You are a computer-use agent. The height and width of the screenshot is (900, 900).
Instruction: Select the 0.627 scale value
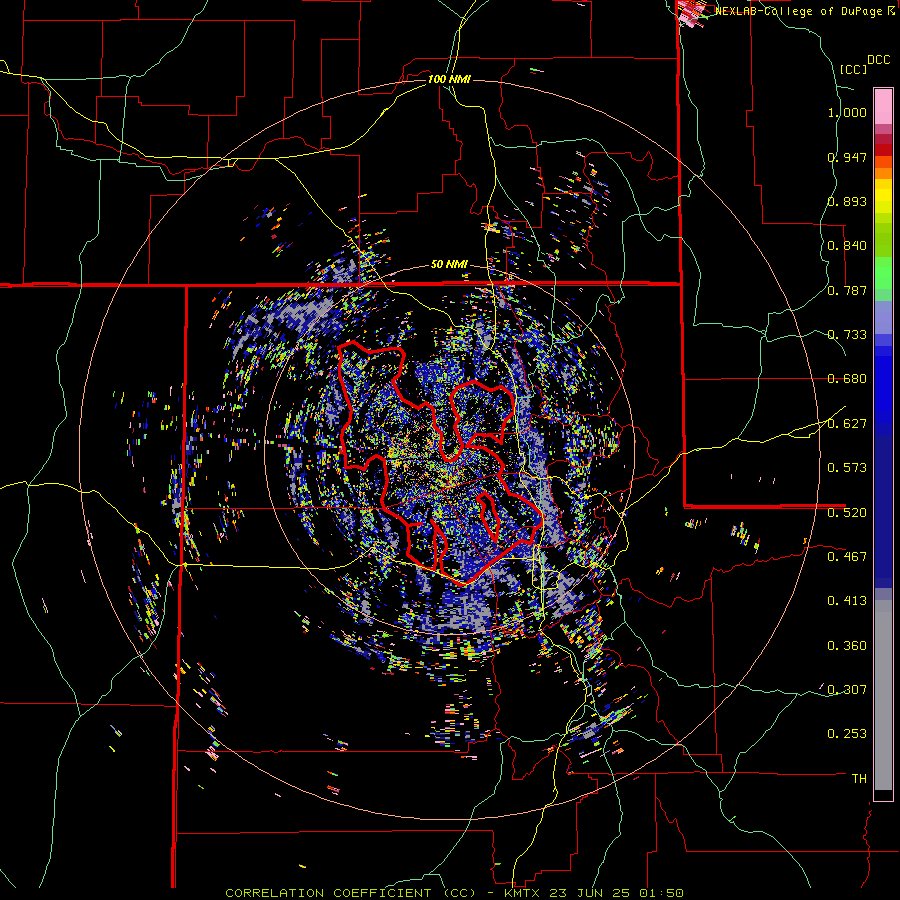[847, 424]
